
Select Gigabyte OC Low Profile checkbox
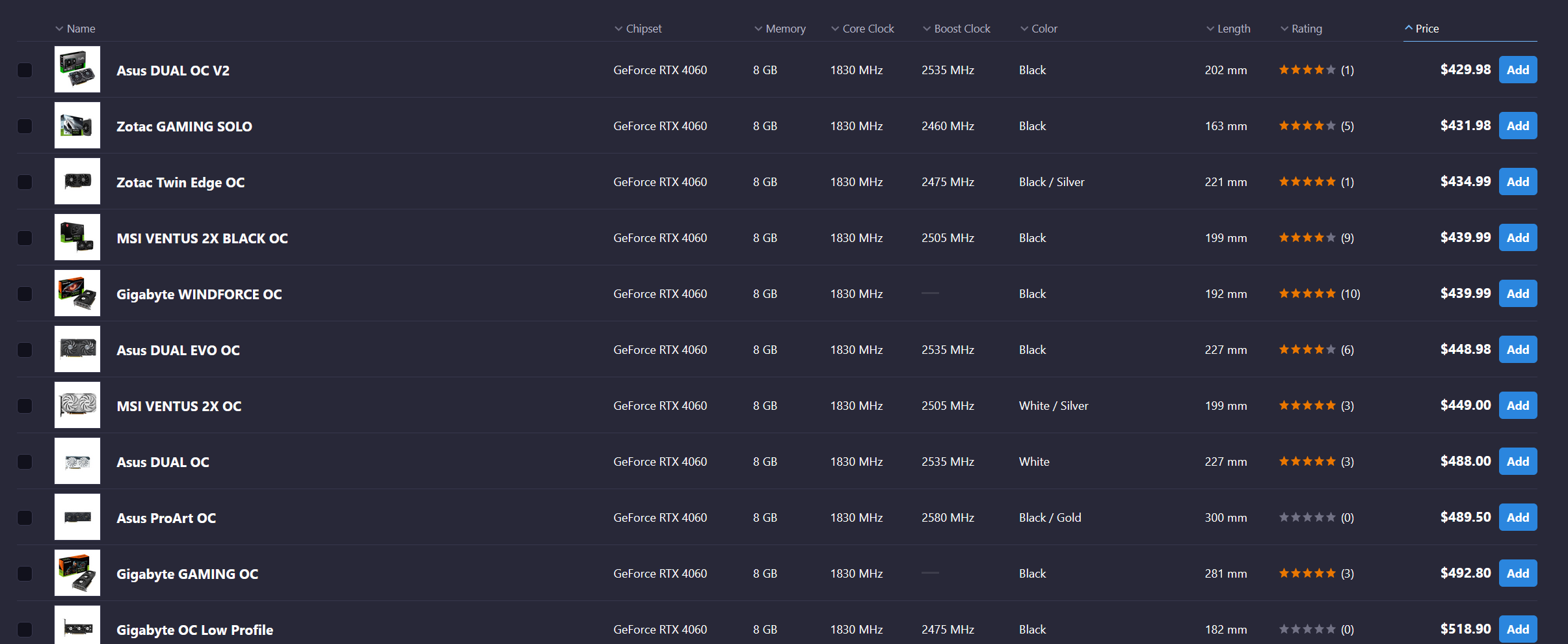pyautogui.click(x=25, y=629)
